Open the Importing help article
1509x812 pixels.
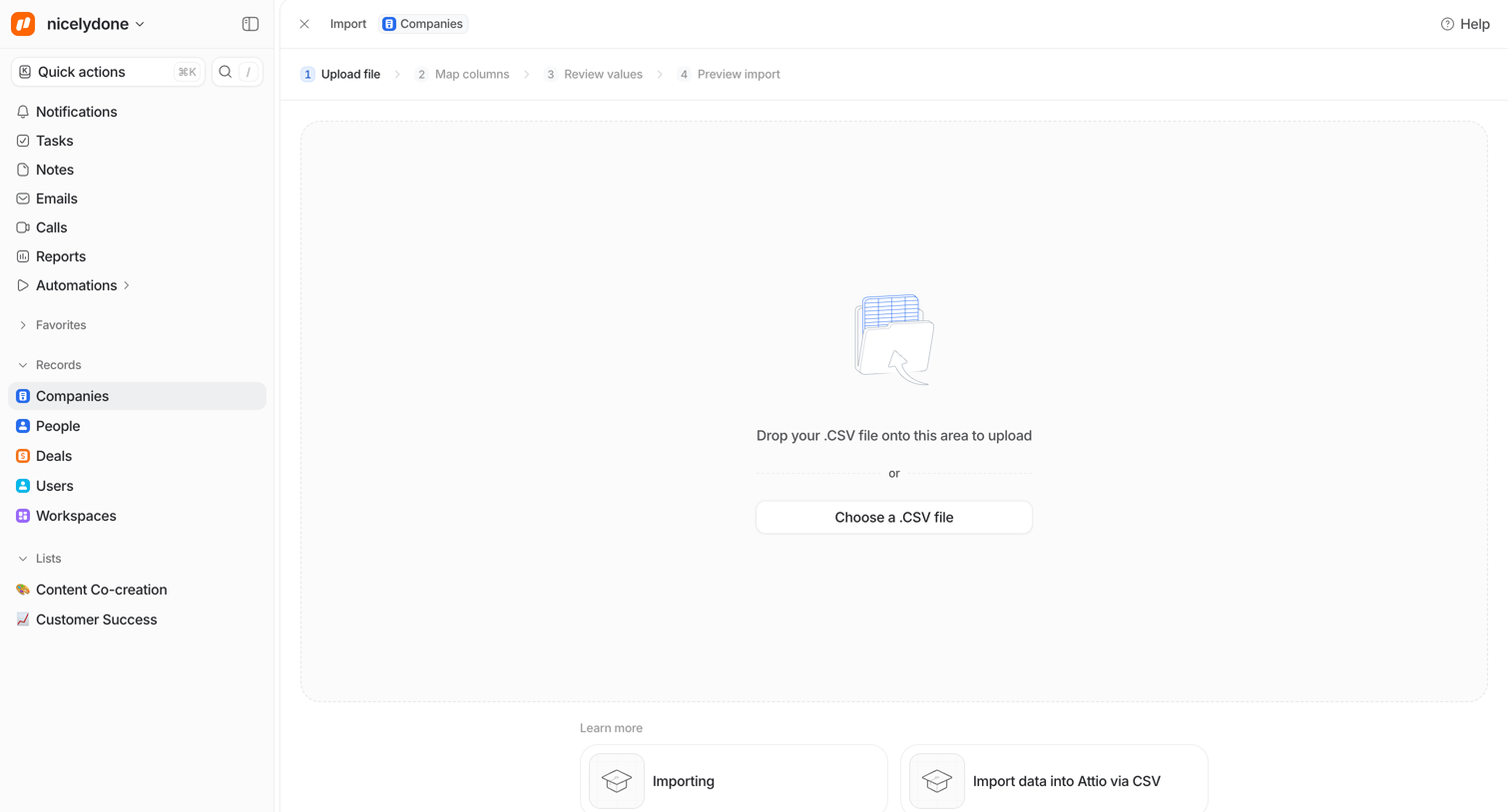click(734, 779)
